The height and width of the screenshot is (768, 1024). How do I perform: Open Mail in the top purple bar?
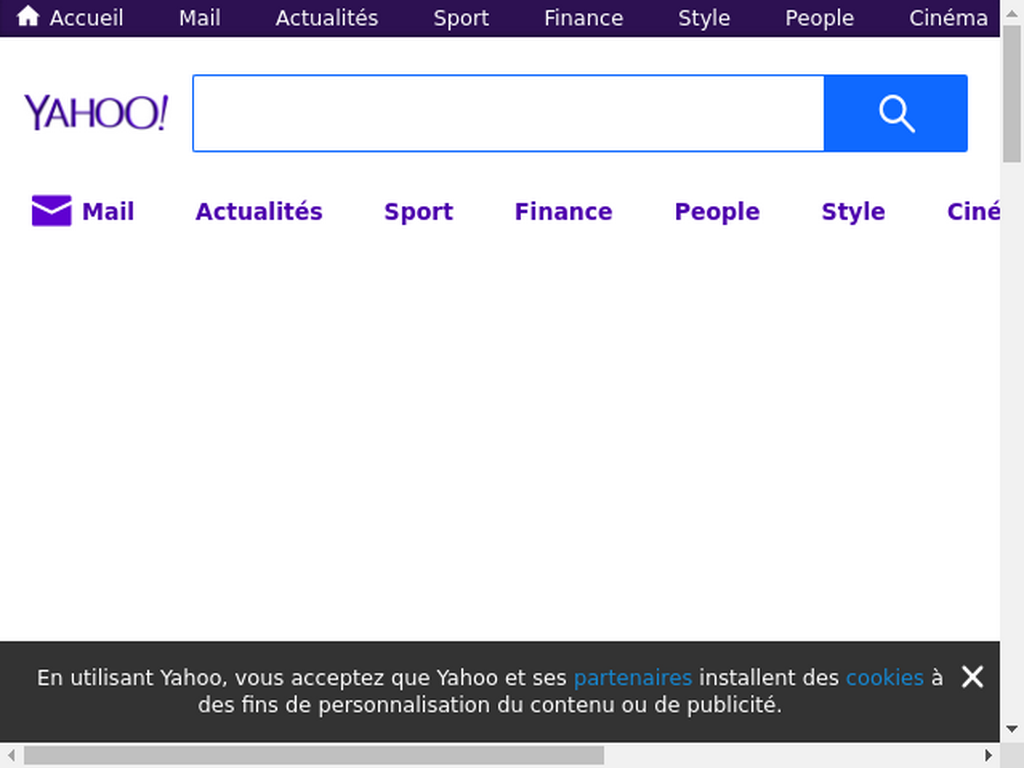[200, 18]
